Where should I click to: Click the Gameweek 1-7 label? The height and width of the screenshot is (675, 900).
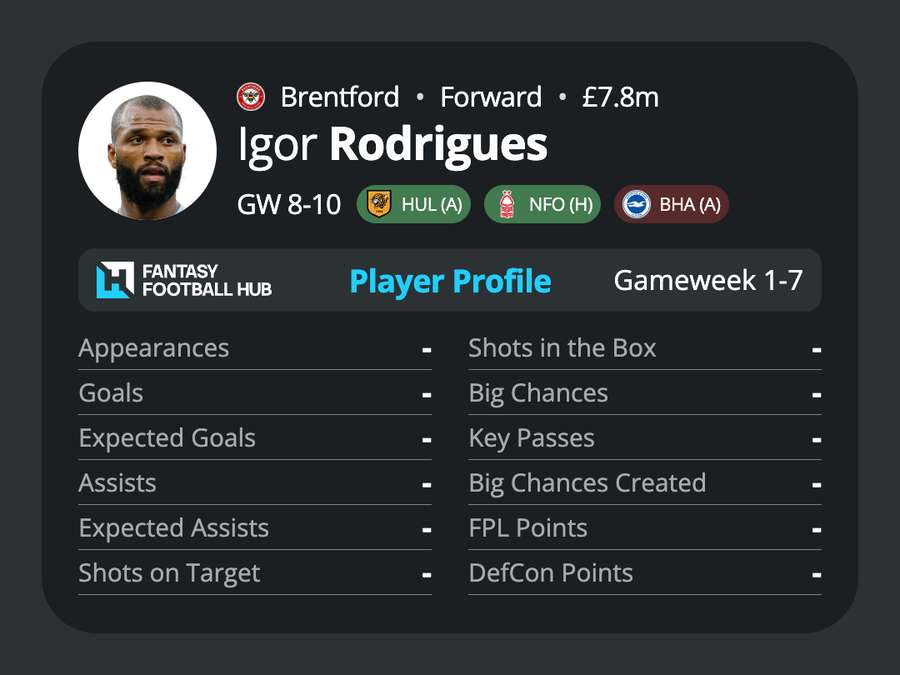pos(708,280)
